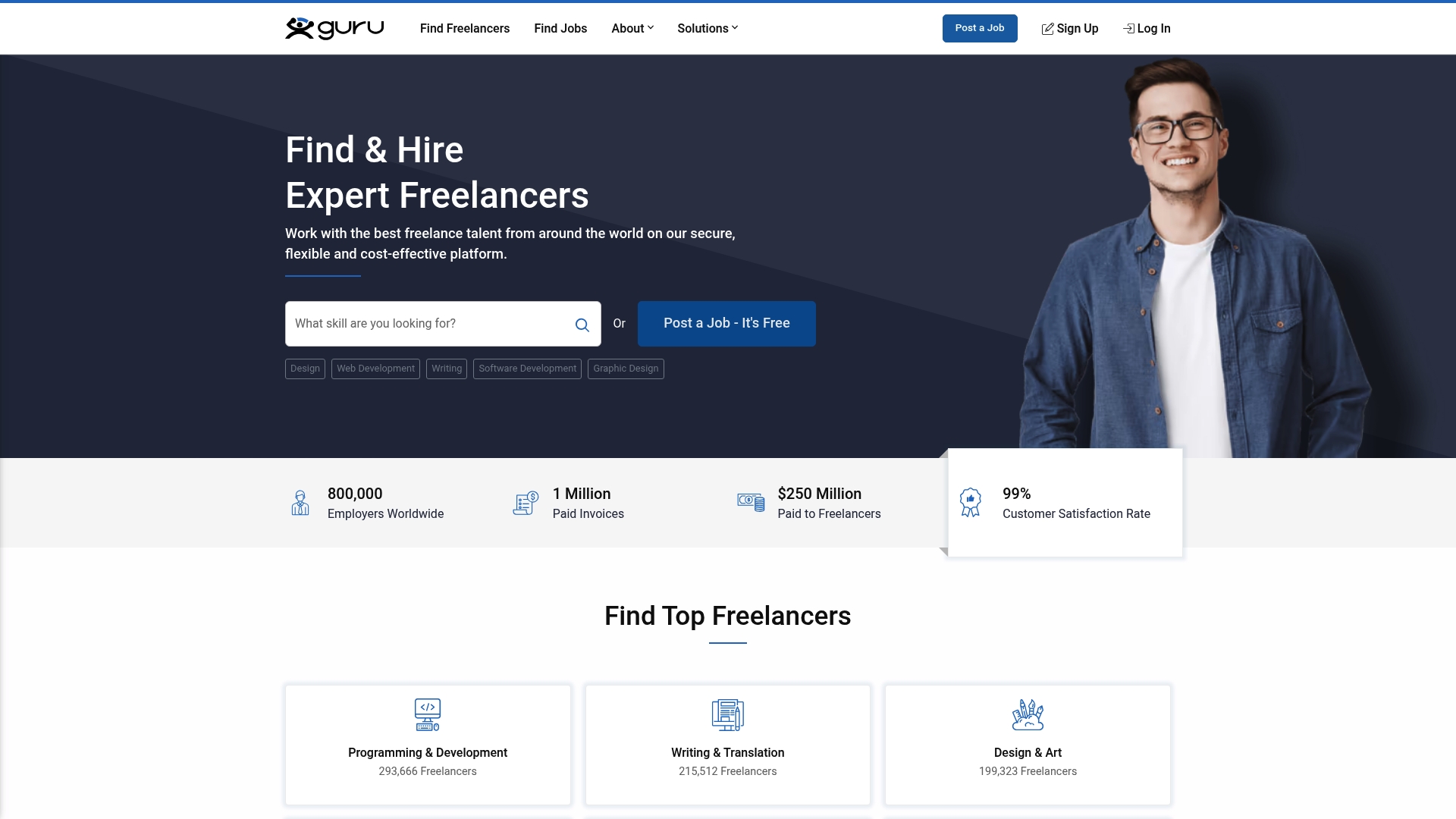Select the Programming & Development category icon
Screen dimensions: 1456x819
pos(428,714)
